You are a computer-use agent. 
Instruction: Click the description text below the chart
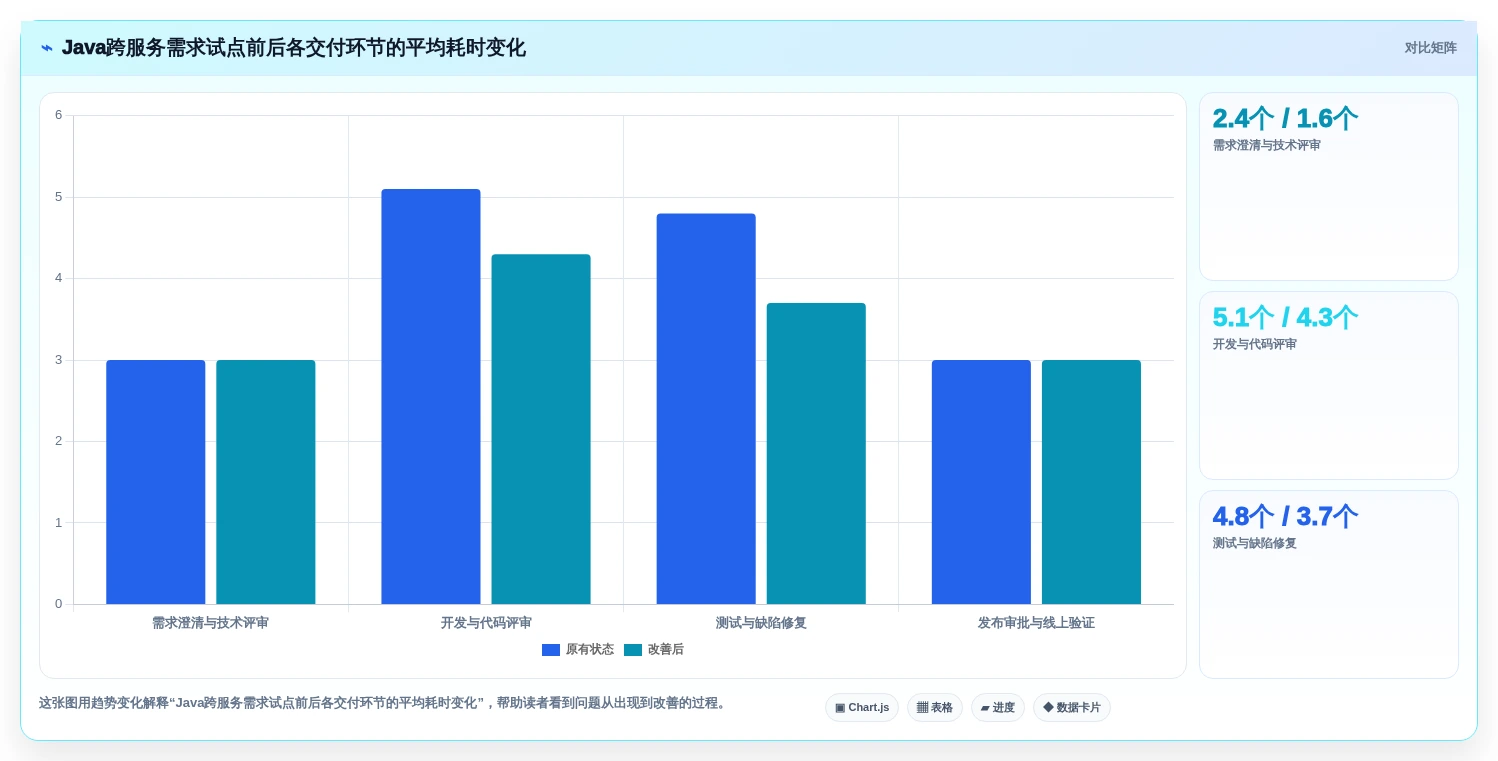pyautogui.click(x=384, y=703)
